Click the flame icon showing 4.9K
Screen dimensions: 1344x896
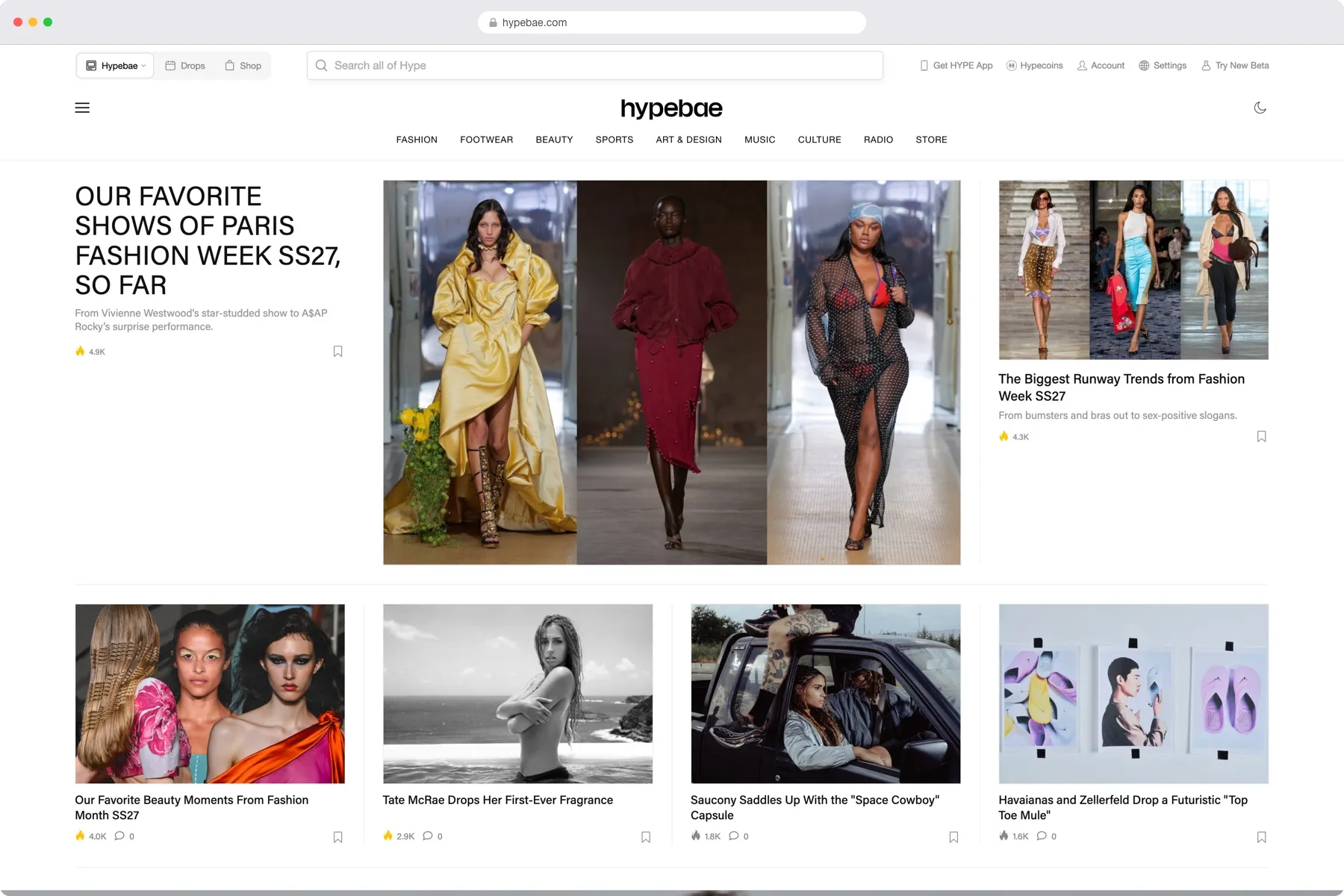pos(80,351)
